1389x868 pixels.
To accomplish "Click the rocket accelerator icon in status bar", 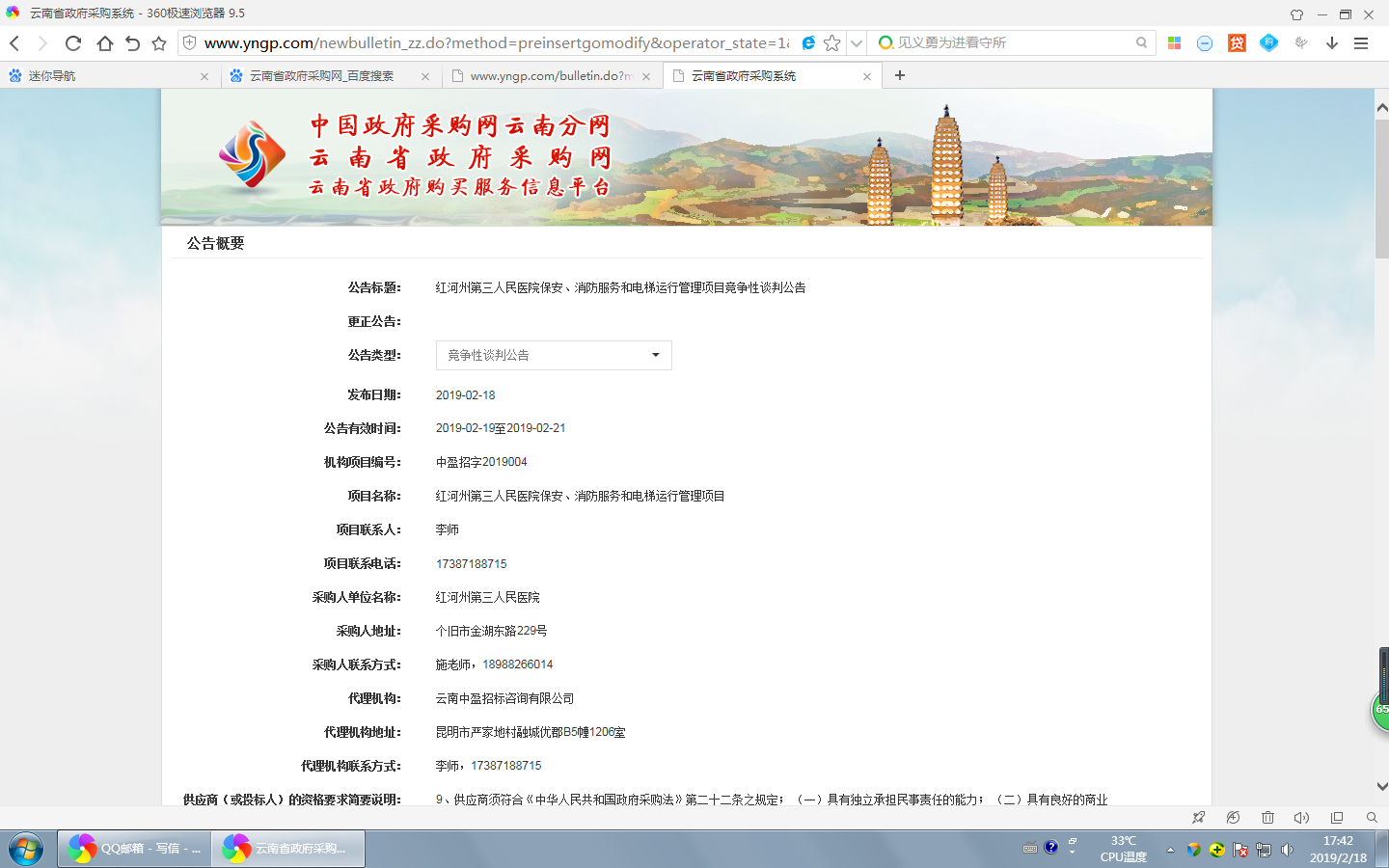I will 1198,818.
